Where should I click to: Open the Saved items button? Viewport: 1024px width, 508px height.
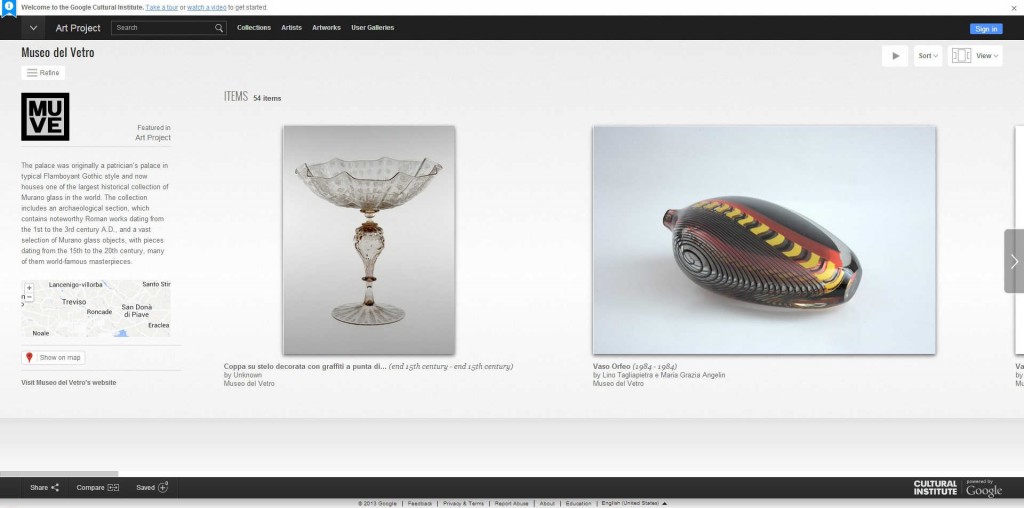[x=152, y=488]
